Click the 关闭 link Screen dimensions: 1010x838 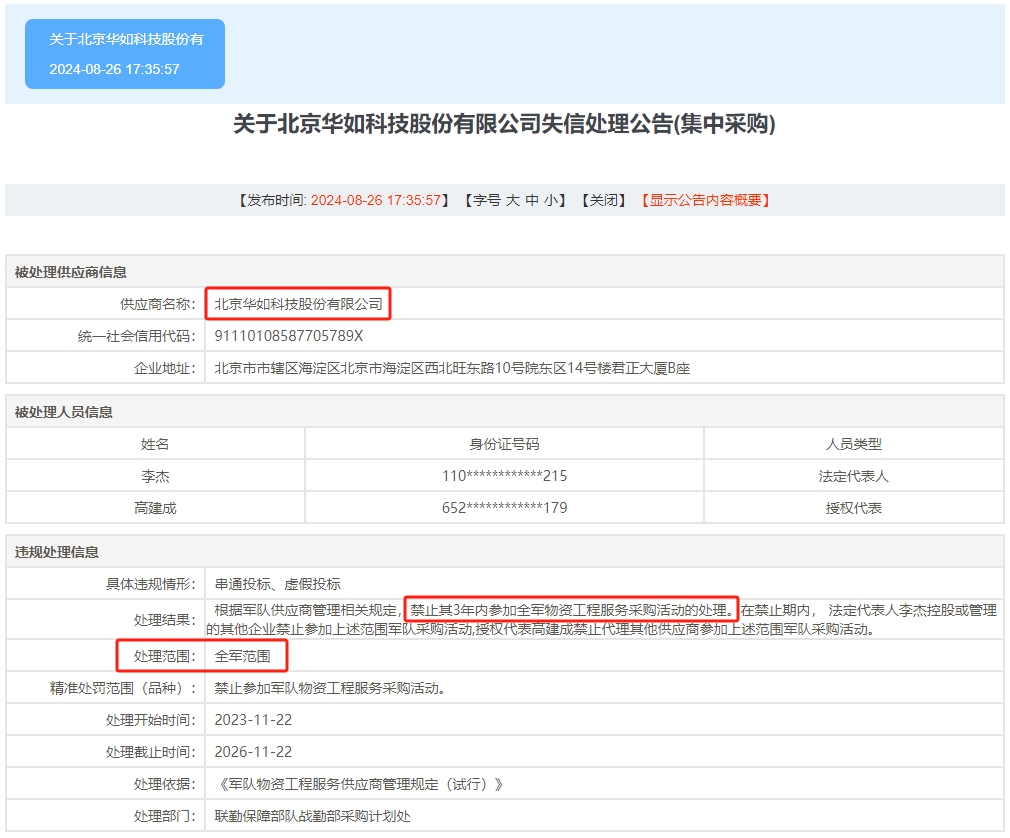pyautogui.click(x=604, y=200)
